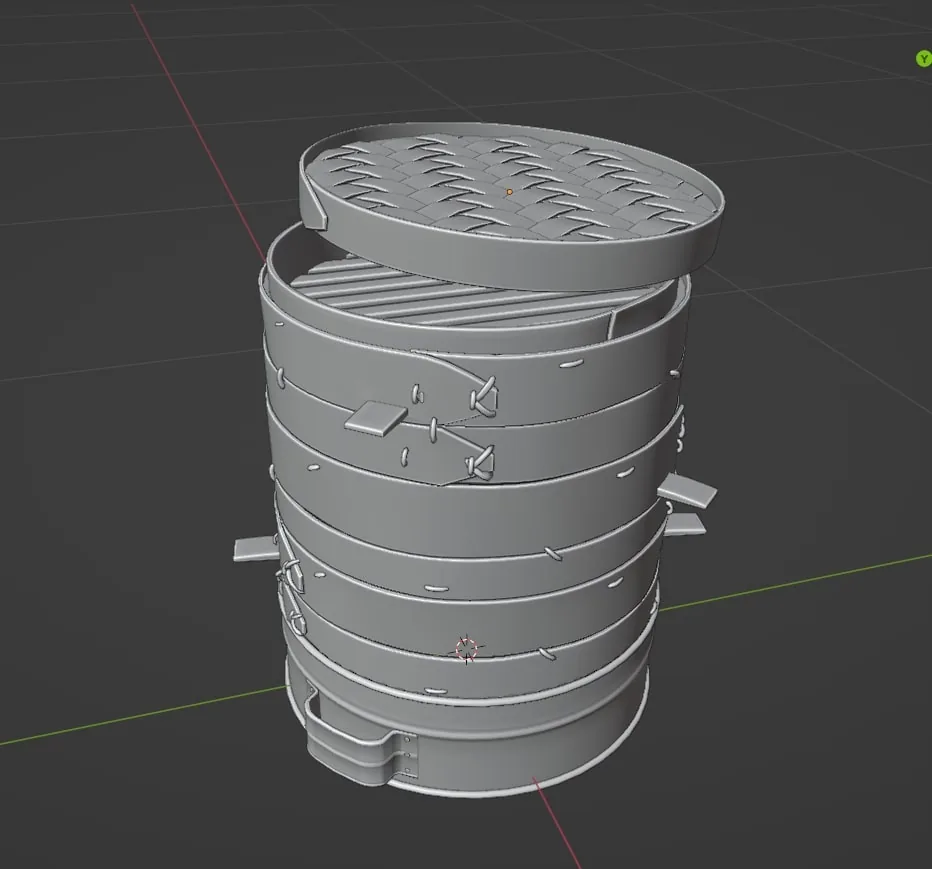Click the green Y axis gizmo handle
Viewport: 932px width, 869px height.
click(923, 58)
